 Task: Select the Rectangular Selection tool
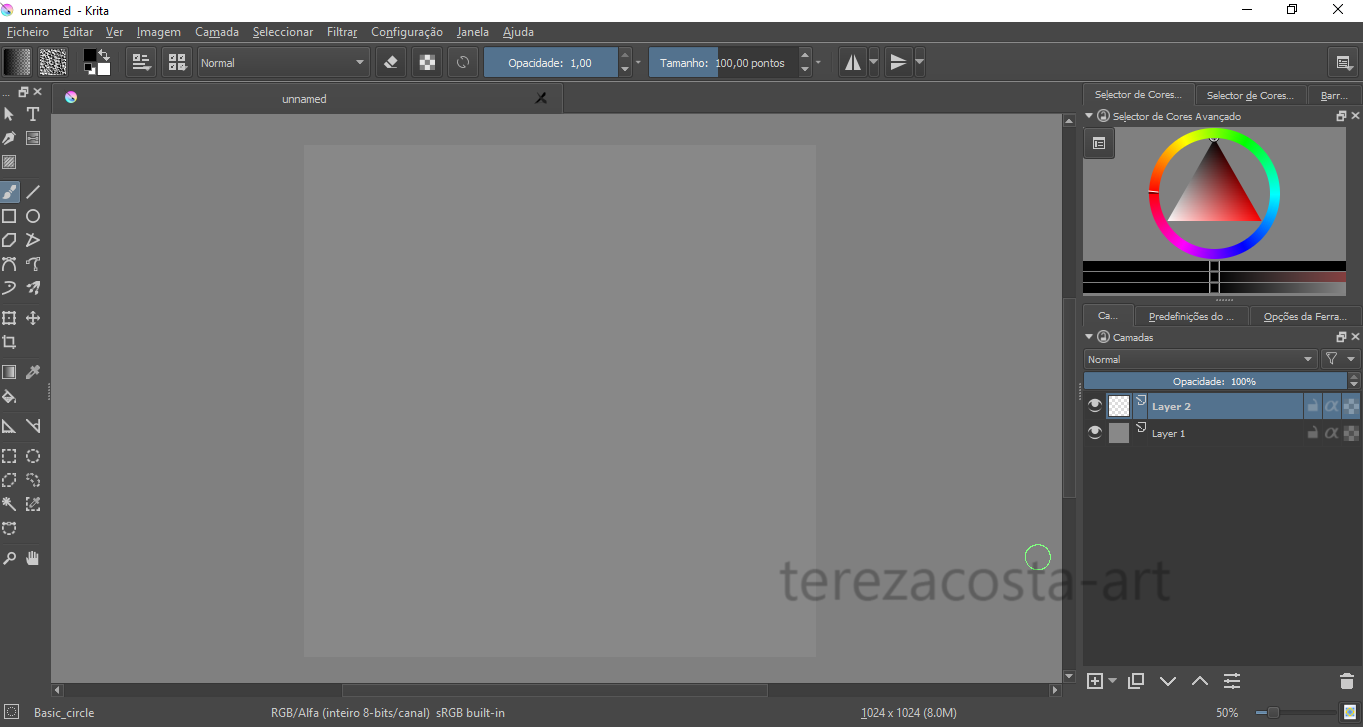click(9, 456)
